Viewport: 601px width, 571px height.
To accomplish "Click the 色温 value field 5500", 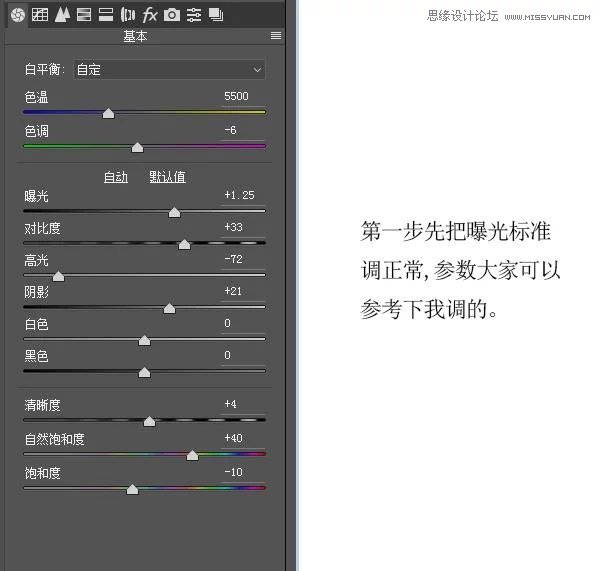I will pos(243,96).
